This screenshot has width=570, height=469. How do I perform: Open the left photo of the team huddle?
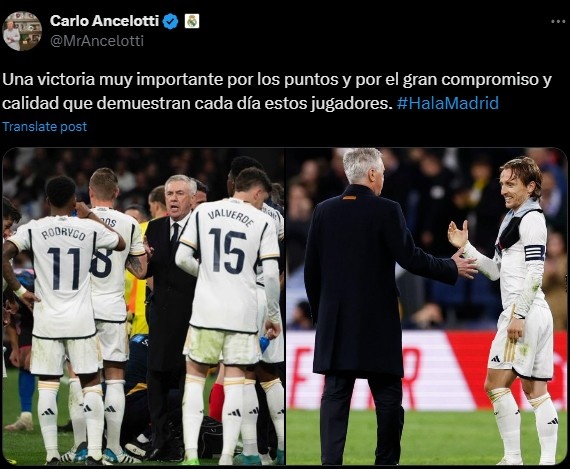[143, 306]
